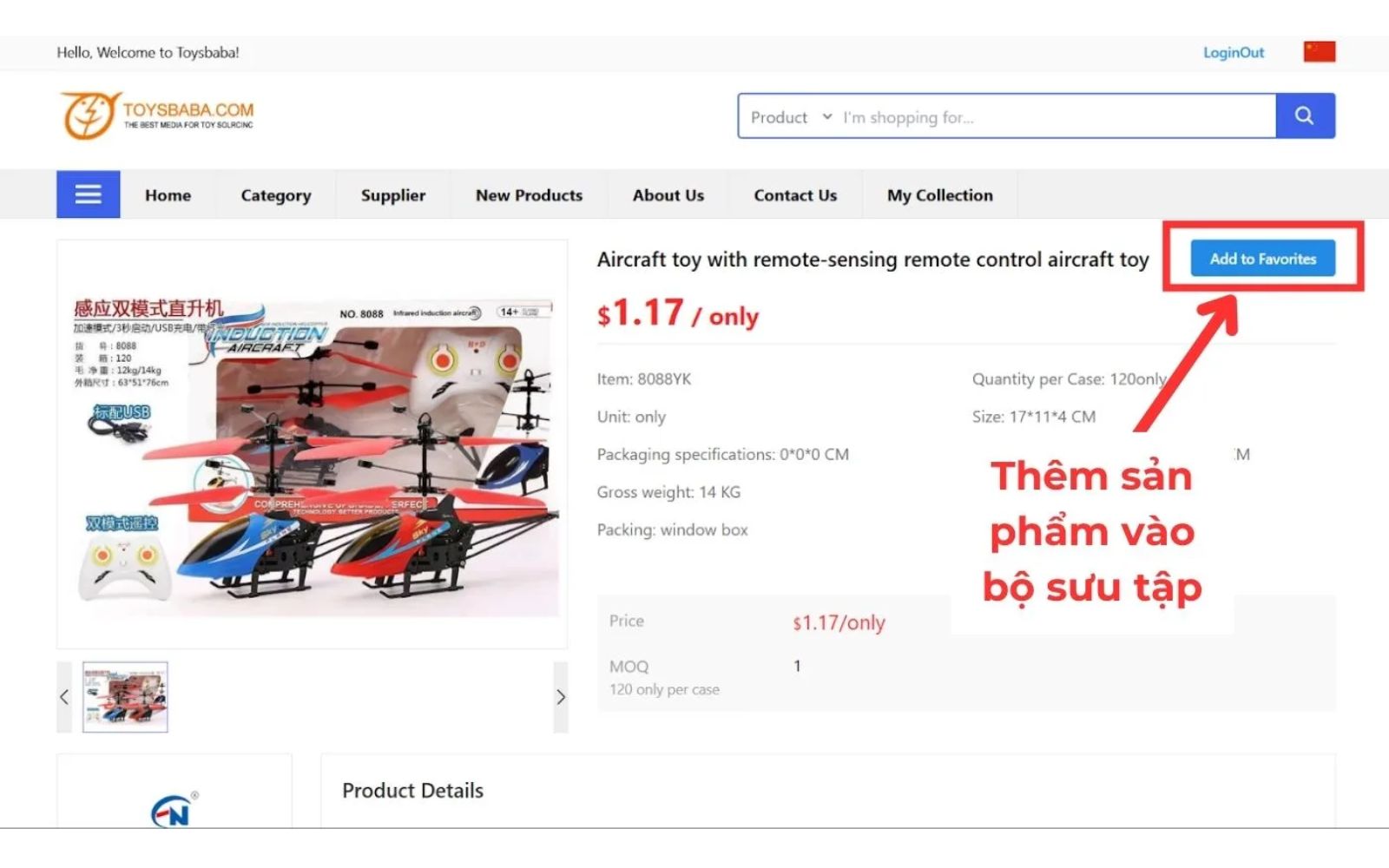Select the helicopter thumbnail image
Image resolution: width=1389 pixels, height=868 pixels.
point(125,697)
